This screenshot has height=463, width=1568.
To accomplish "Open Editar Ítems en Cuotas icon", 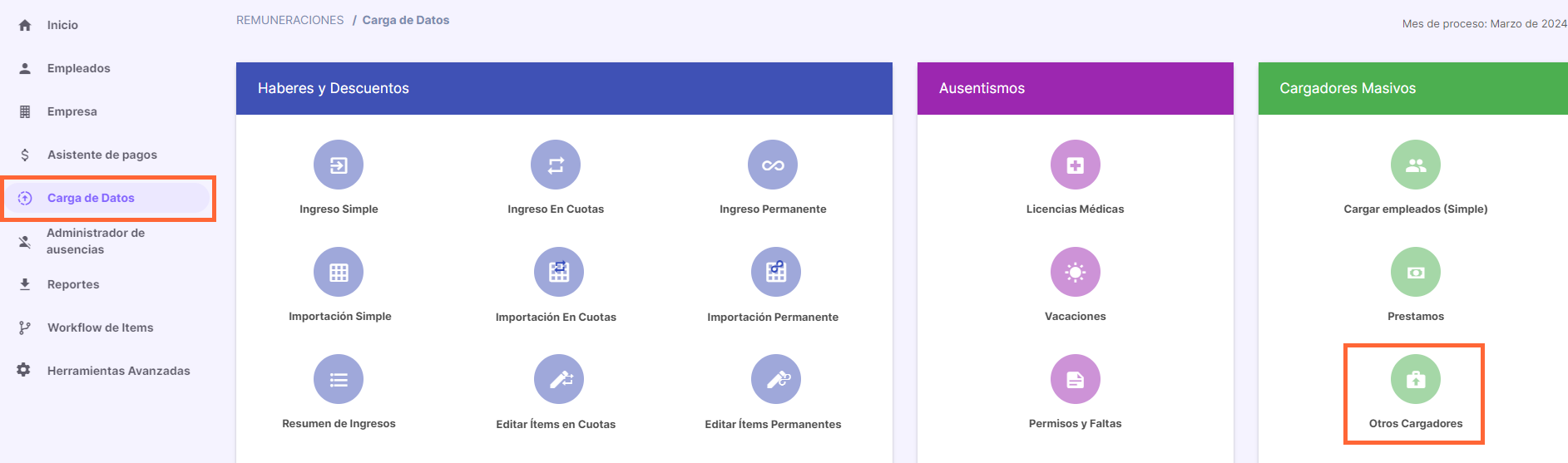I will (559, 379).
